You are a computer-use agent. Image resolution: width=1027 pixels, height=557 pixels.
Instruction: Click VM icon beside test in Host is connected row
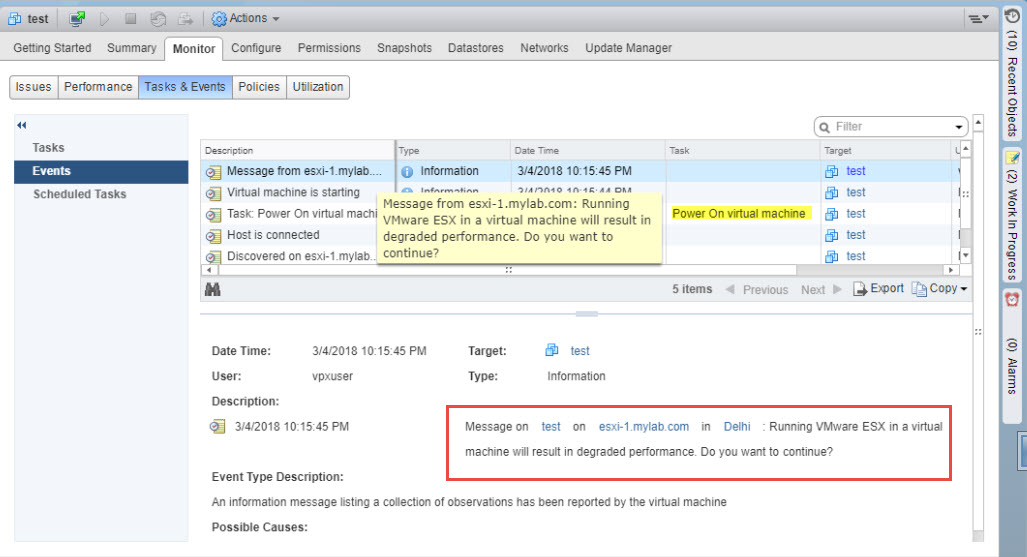(832, 235)
